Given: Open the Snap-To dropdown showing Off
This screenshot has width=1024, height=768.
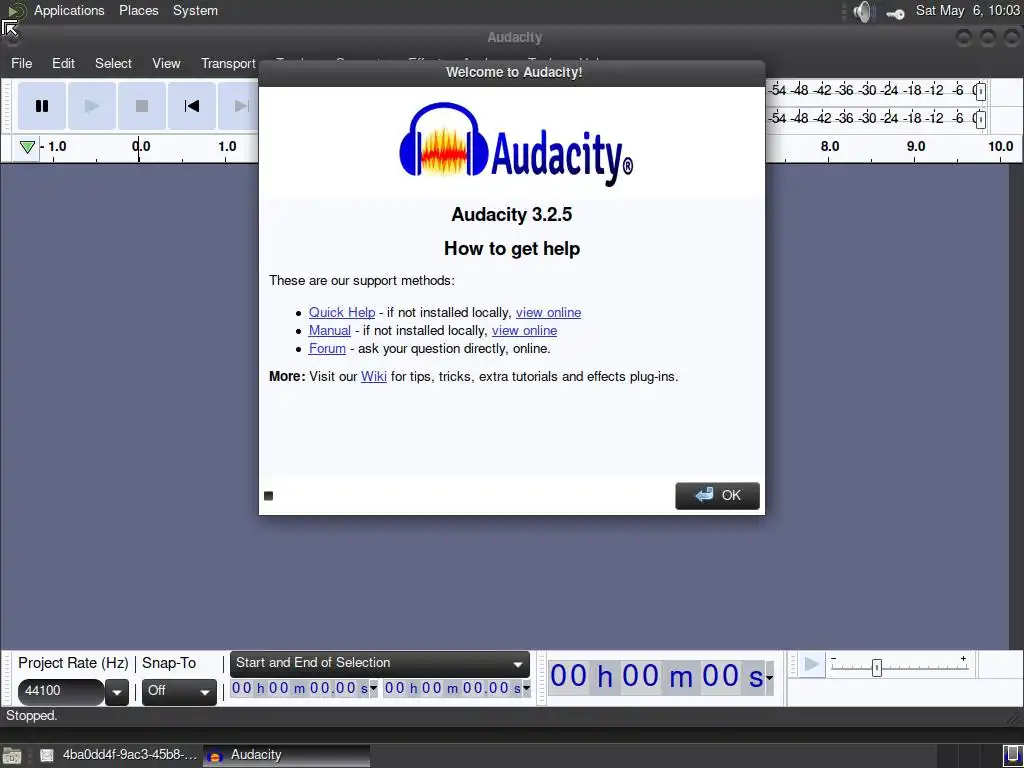Looking at the screenshot, I should [x=179, y=692].
